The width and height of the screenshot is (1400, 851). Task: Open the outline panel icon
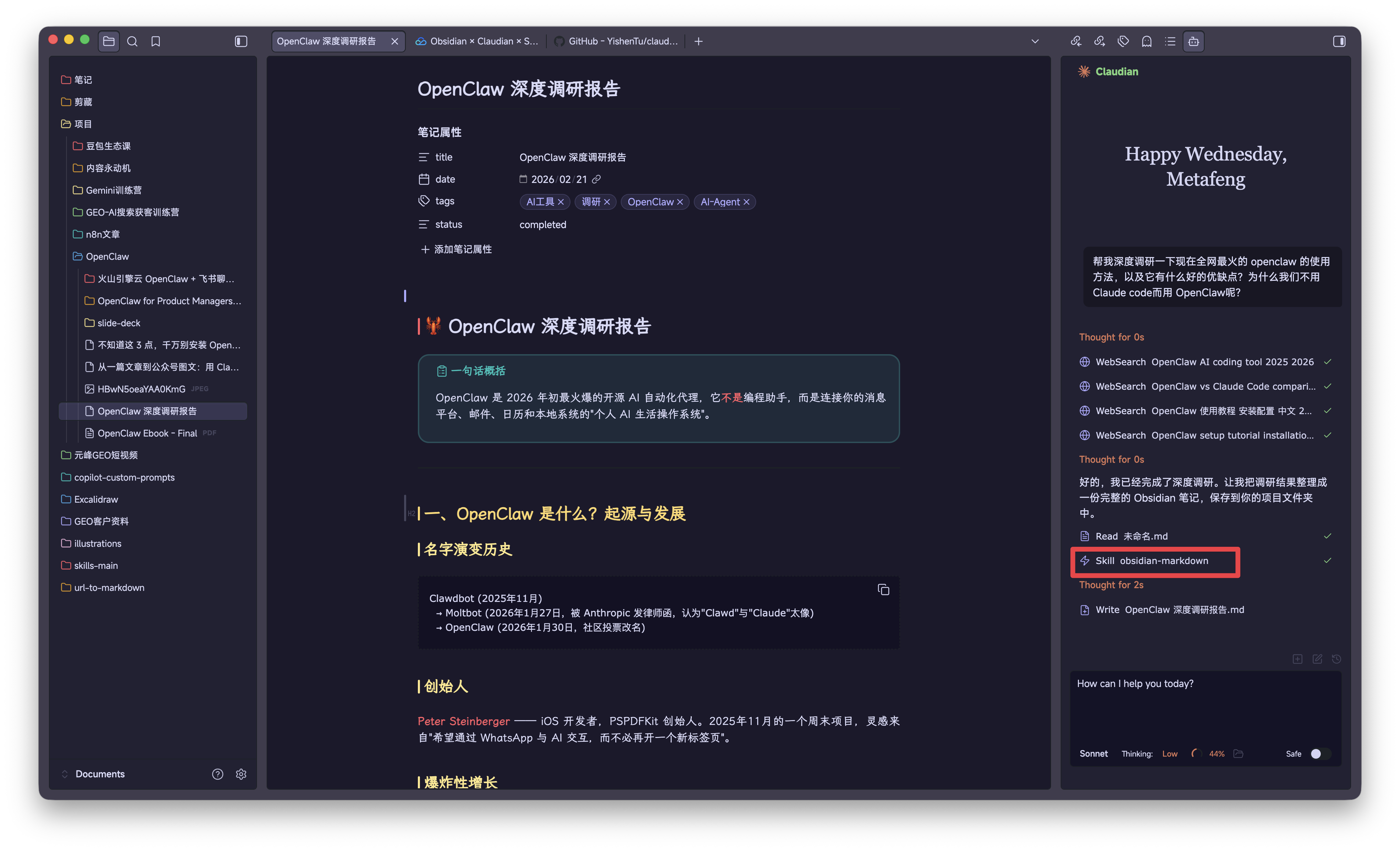coord(1170,41)
